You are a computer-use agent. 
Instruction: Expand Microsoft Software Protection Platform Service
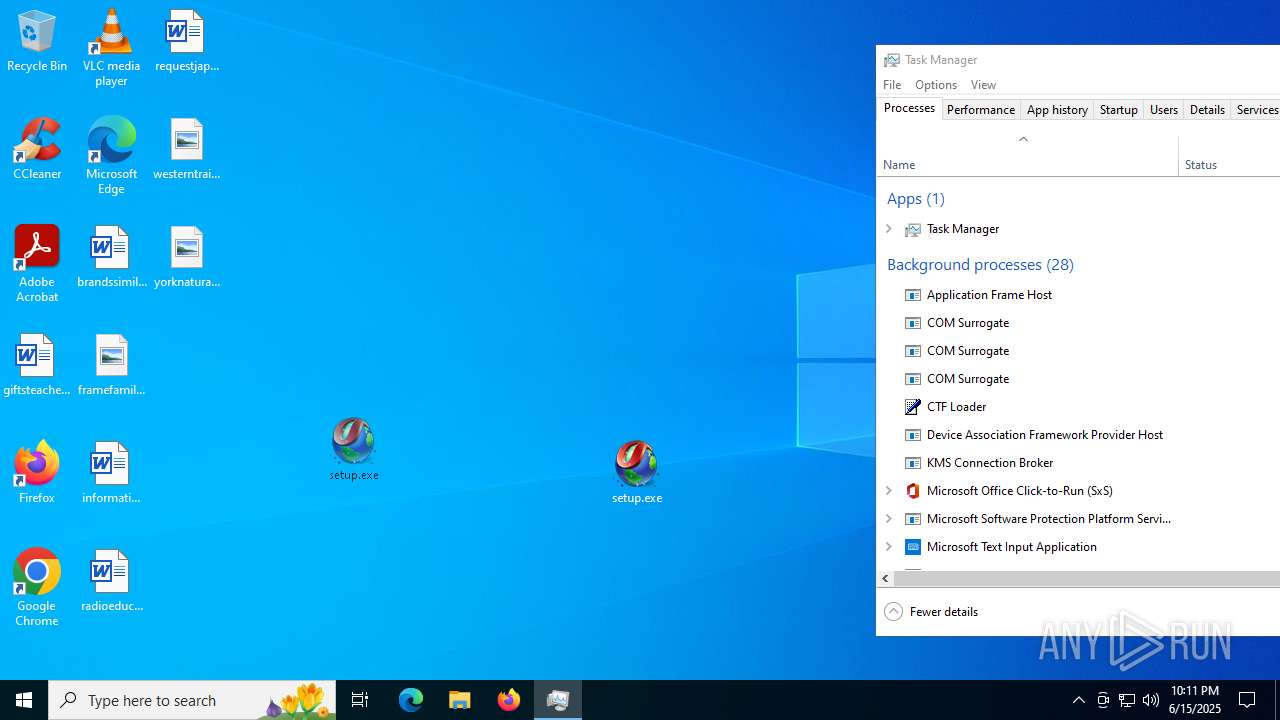pyautogui.click(x=889, y=519)
